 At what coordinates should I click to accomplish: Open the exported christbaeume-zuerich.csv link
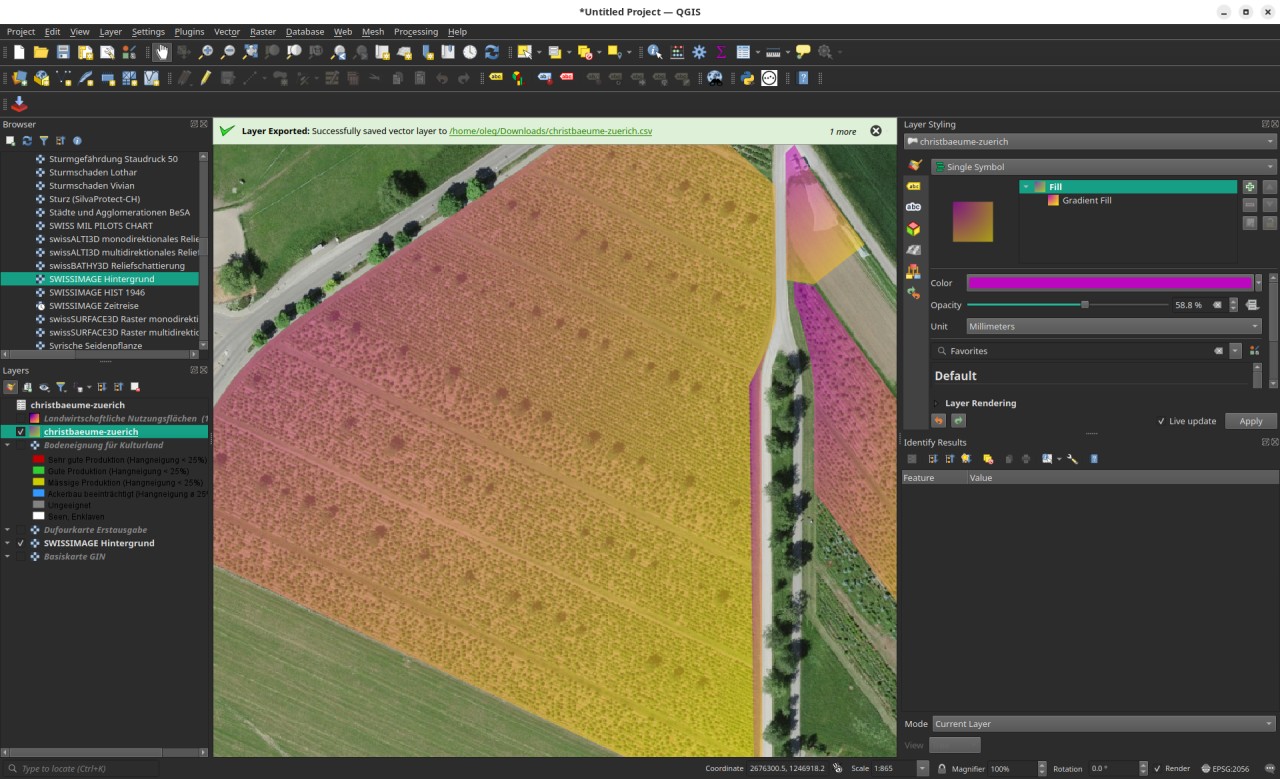tap(551, 131)
